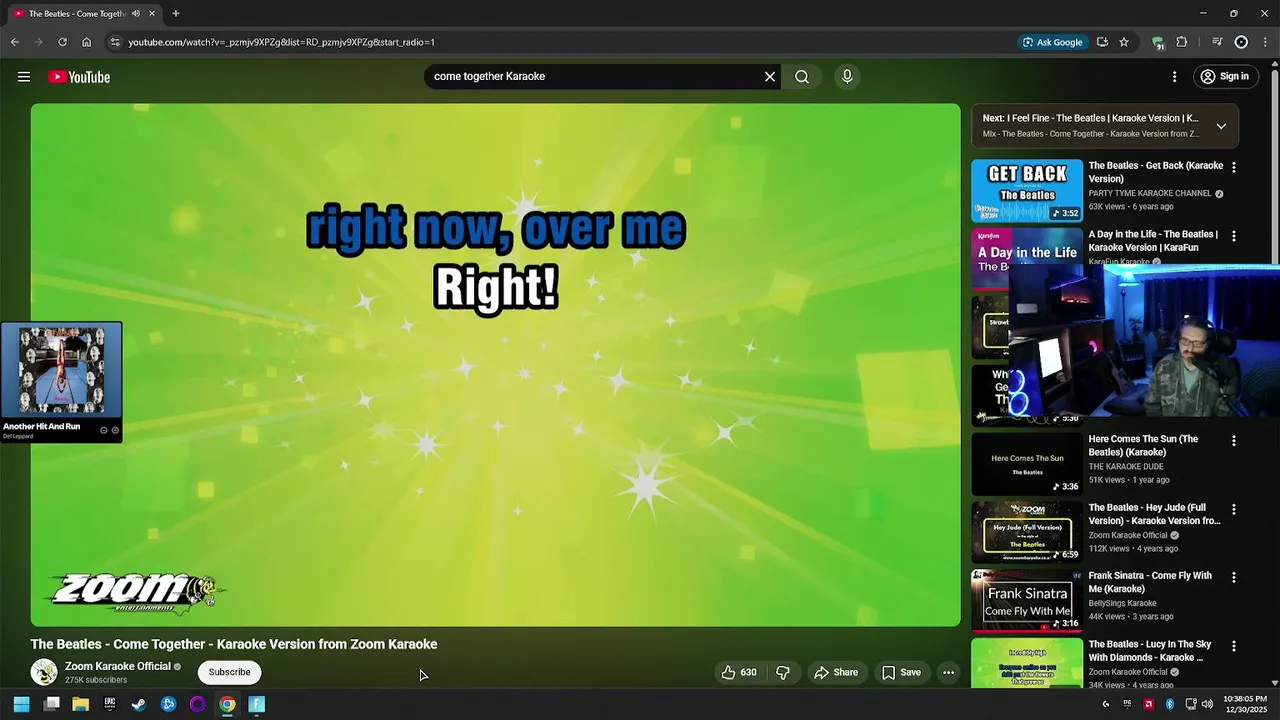The height and width of the screenshot is (720, 1280).
Task: Open the Chrome profile avatar
Action: pyautogui.click(x=1241, y=42)
